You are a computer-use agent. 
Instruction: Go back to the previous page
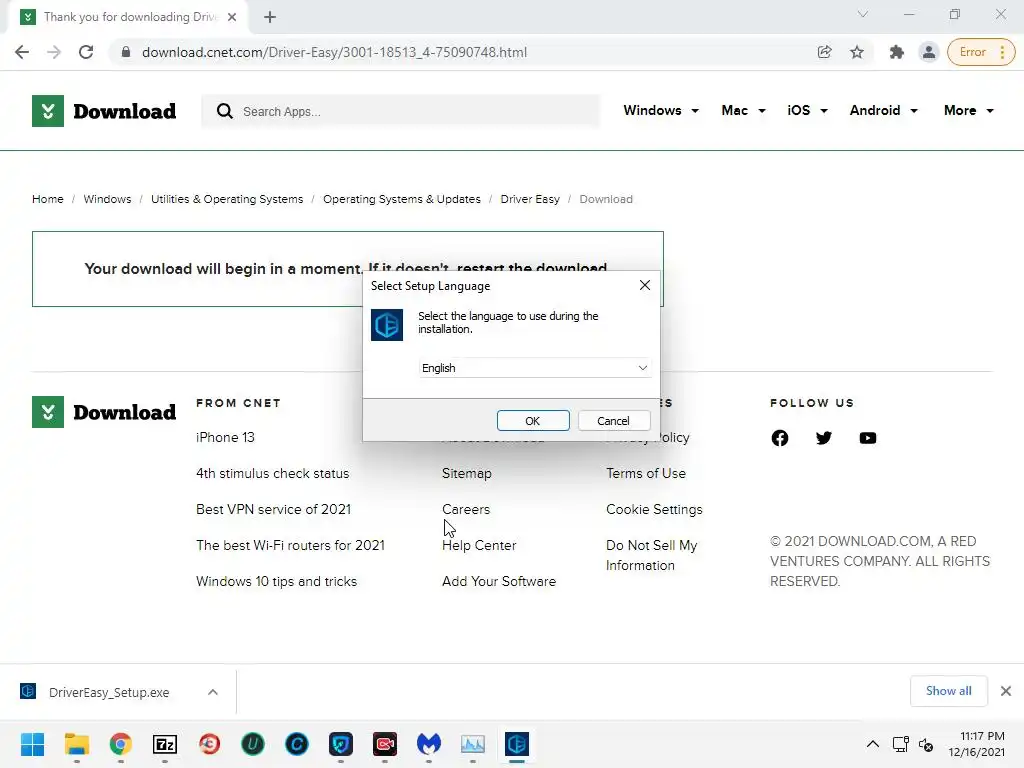click(22, 52)
